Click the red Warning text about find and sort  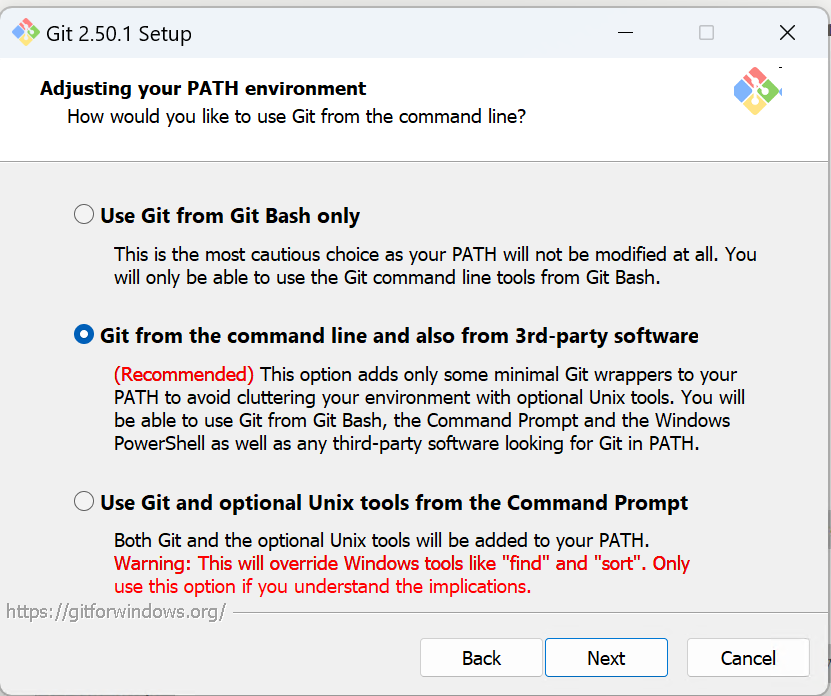coord(402,575)
